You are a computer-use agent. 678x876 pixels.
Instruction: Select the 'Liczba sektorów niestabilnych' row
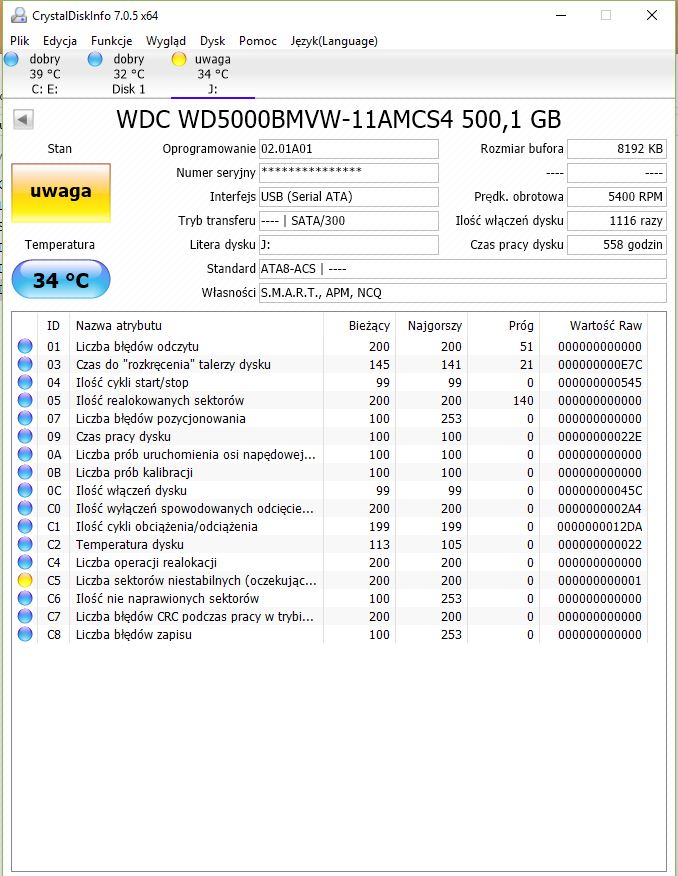coord(330,580)
